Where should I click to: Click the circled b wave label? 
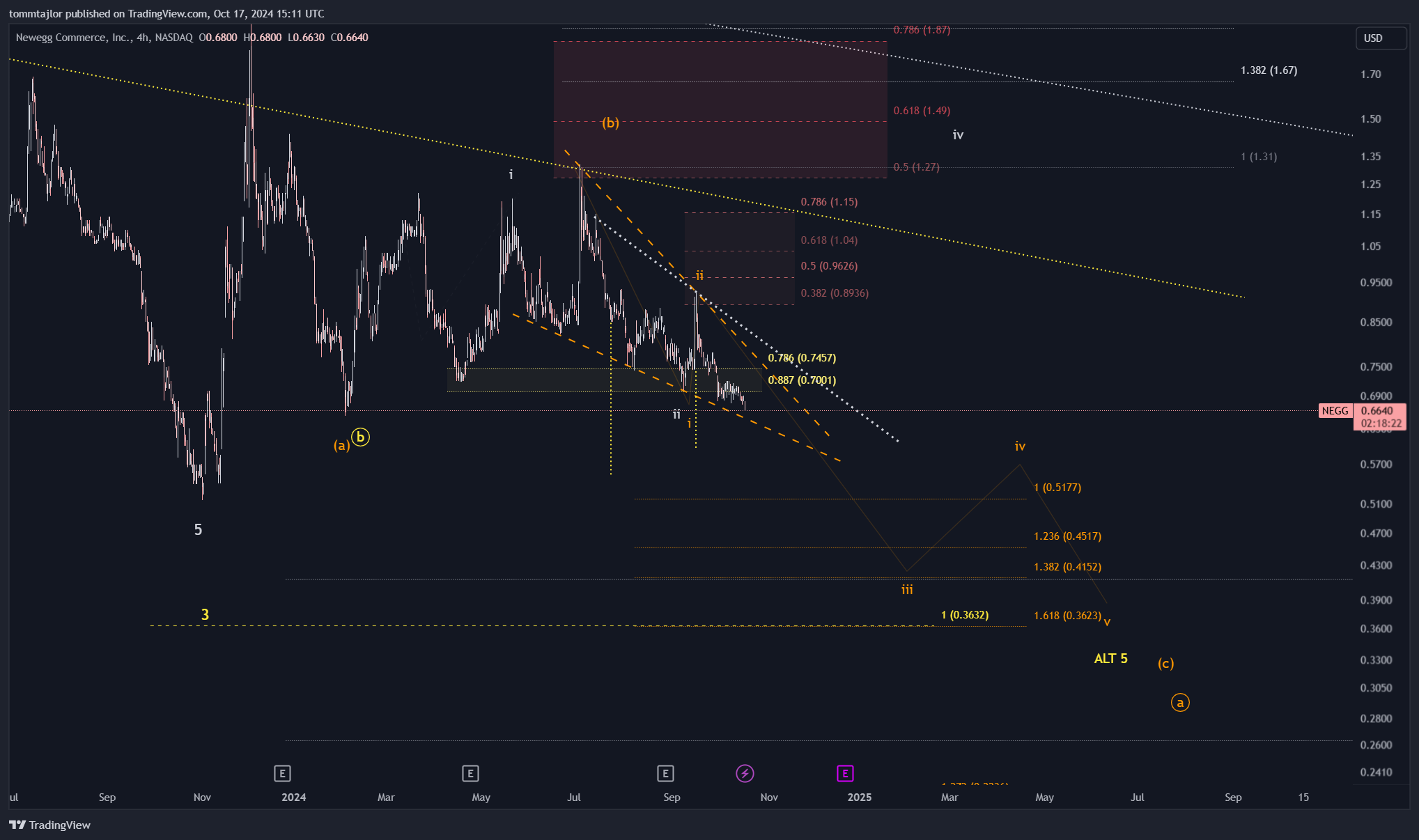[x=360, y=437]
